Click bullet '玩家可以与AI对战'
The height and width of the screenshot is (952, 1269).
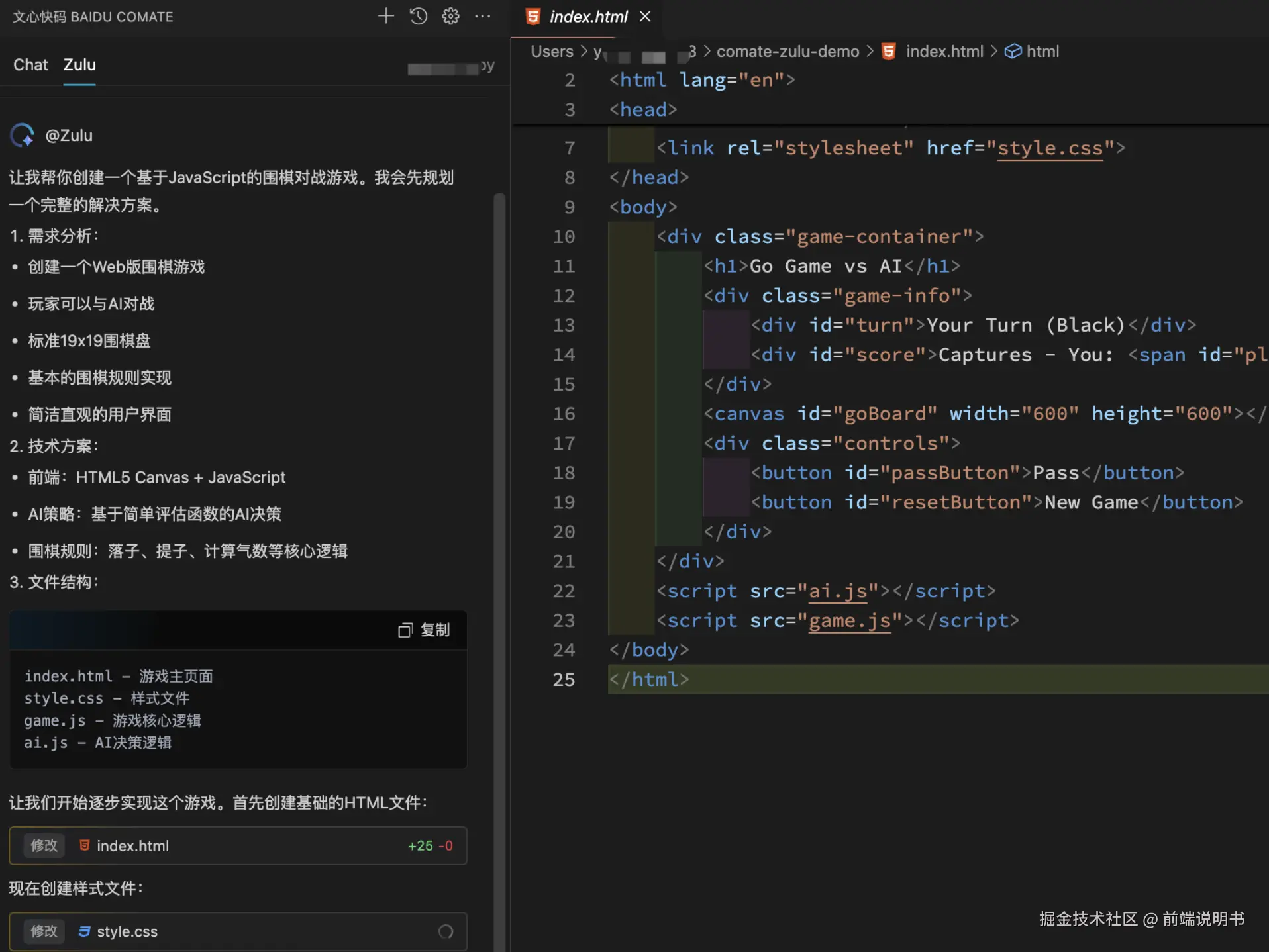pyautogui.click(x=91, y=304)
